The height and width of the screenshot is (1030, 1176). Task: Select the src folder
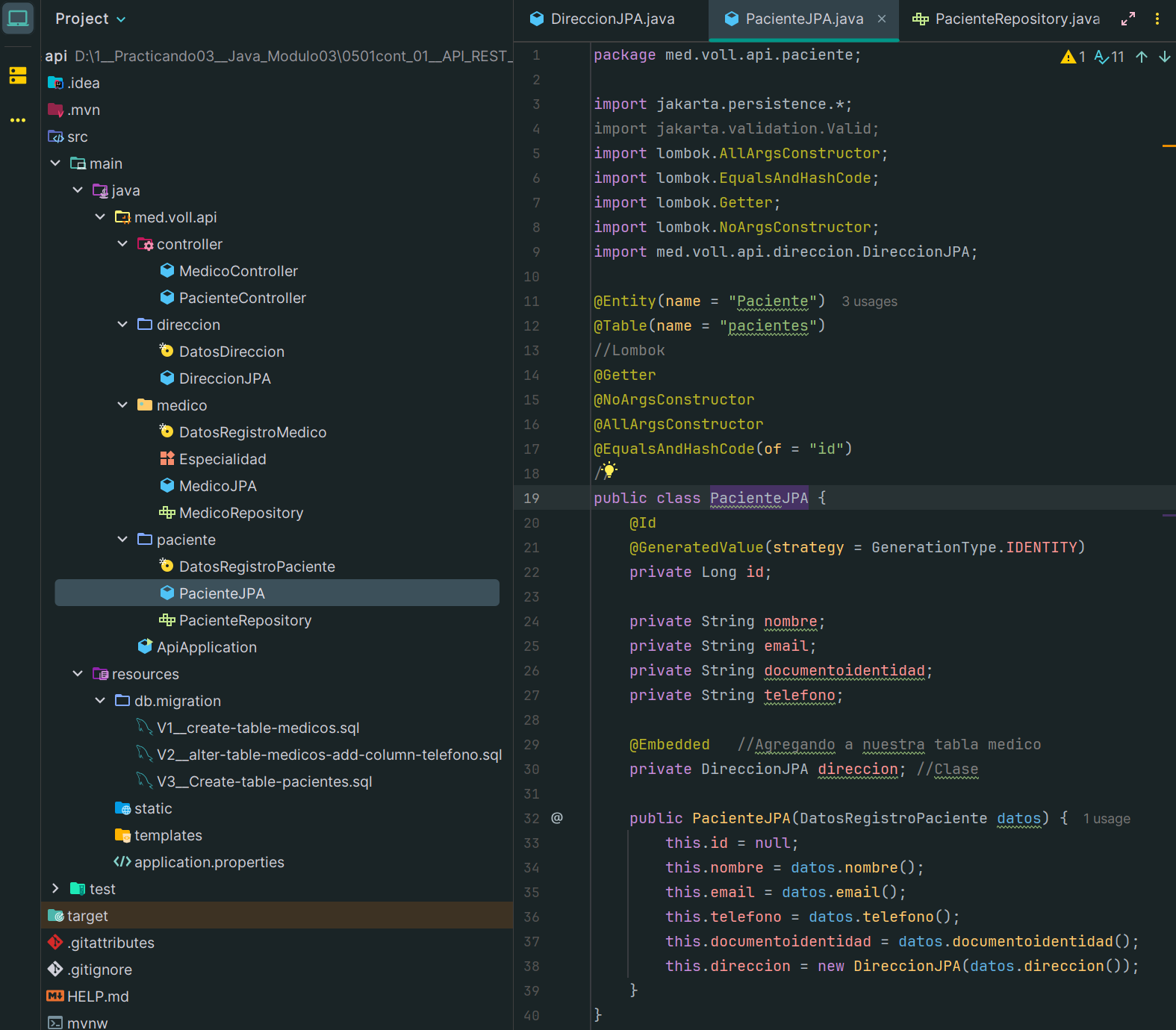tap(68, 137)
